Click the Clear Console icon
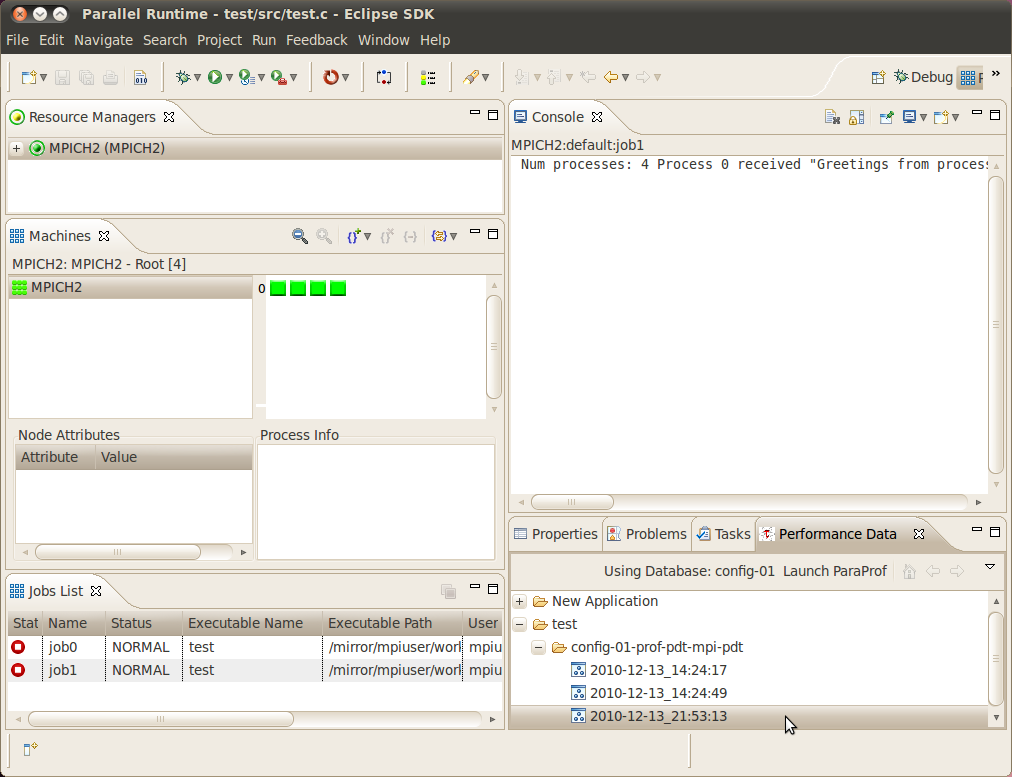 [832, 117]
